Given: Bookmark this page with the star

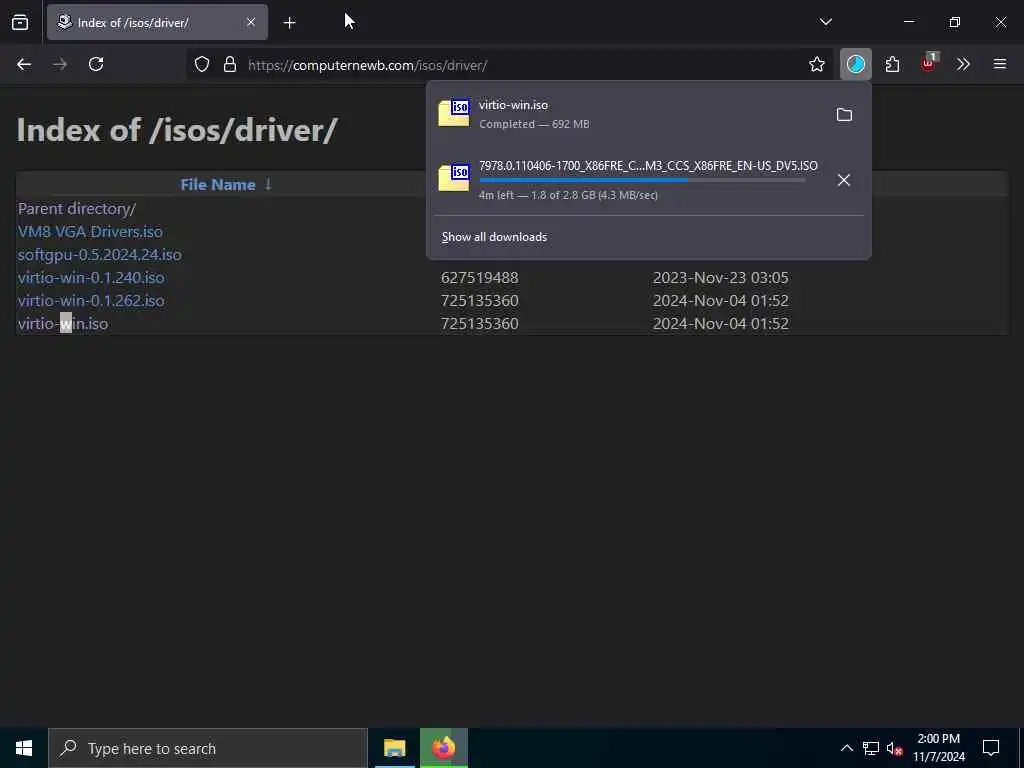Looking at the screenshot, I should coord(816,64).
